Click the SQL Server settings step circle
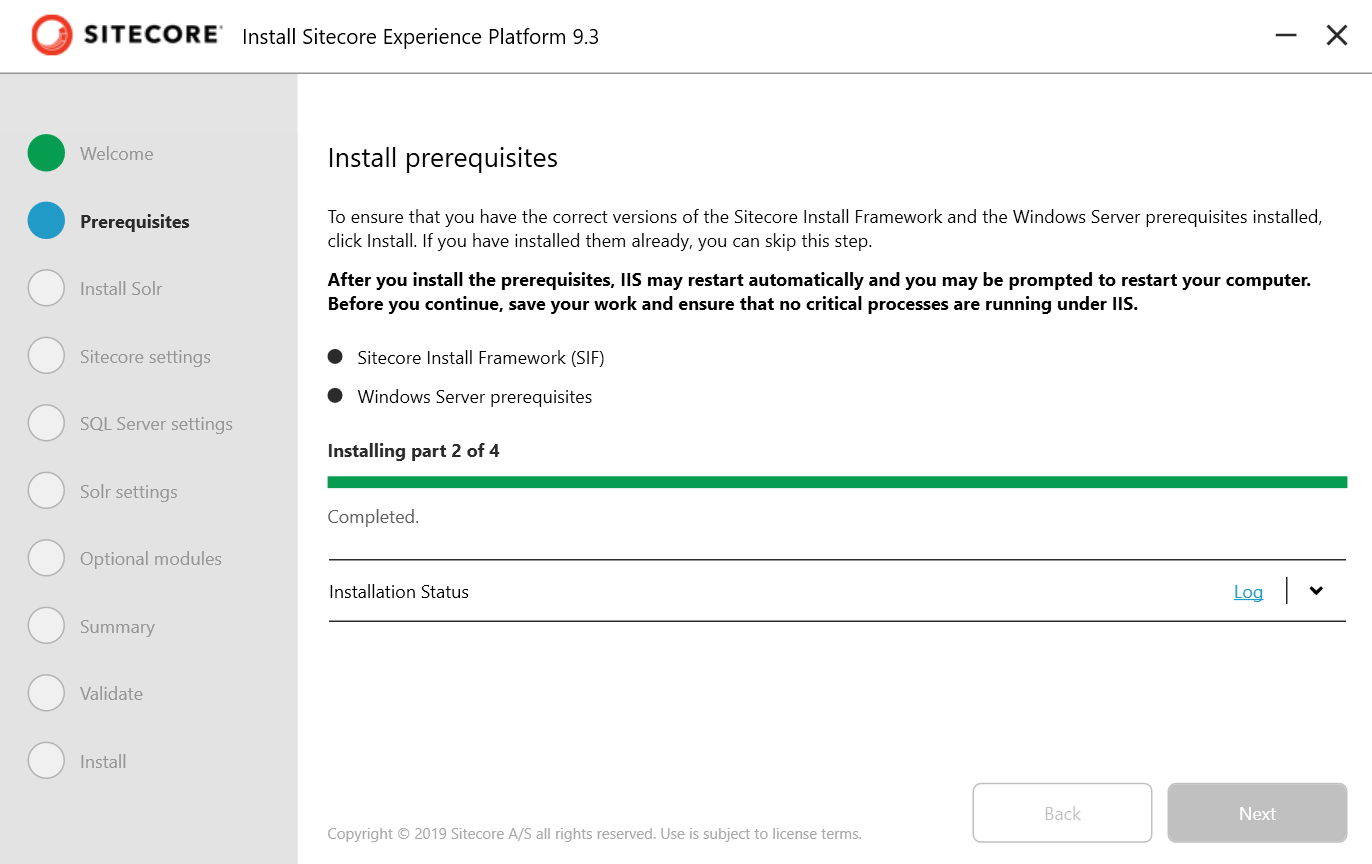This screenshot has height=864, width=1372. tap(46, 423)
